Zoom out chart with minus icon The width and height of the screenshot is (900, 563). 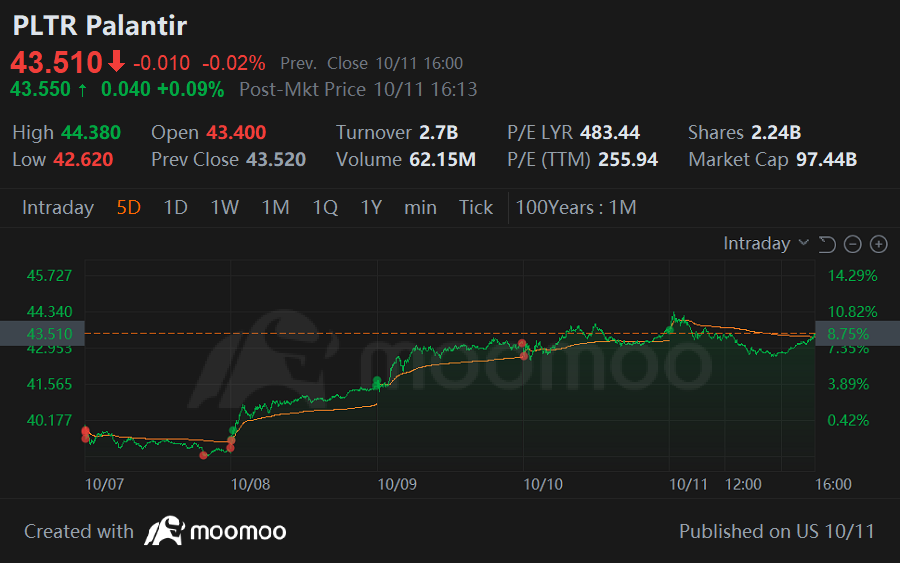[852, 244]
